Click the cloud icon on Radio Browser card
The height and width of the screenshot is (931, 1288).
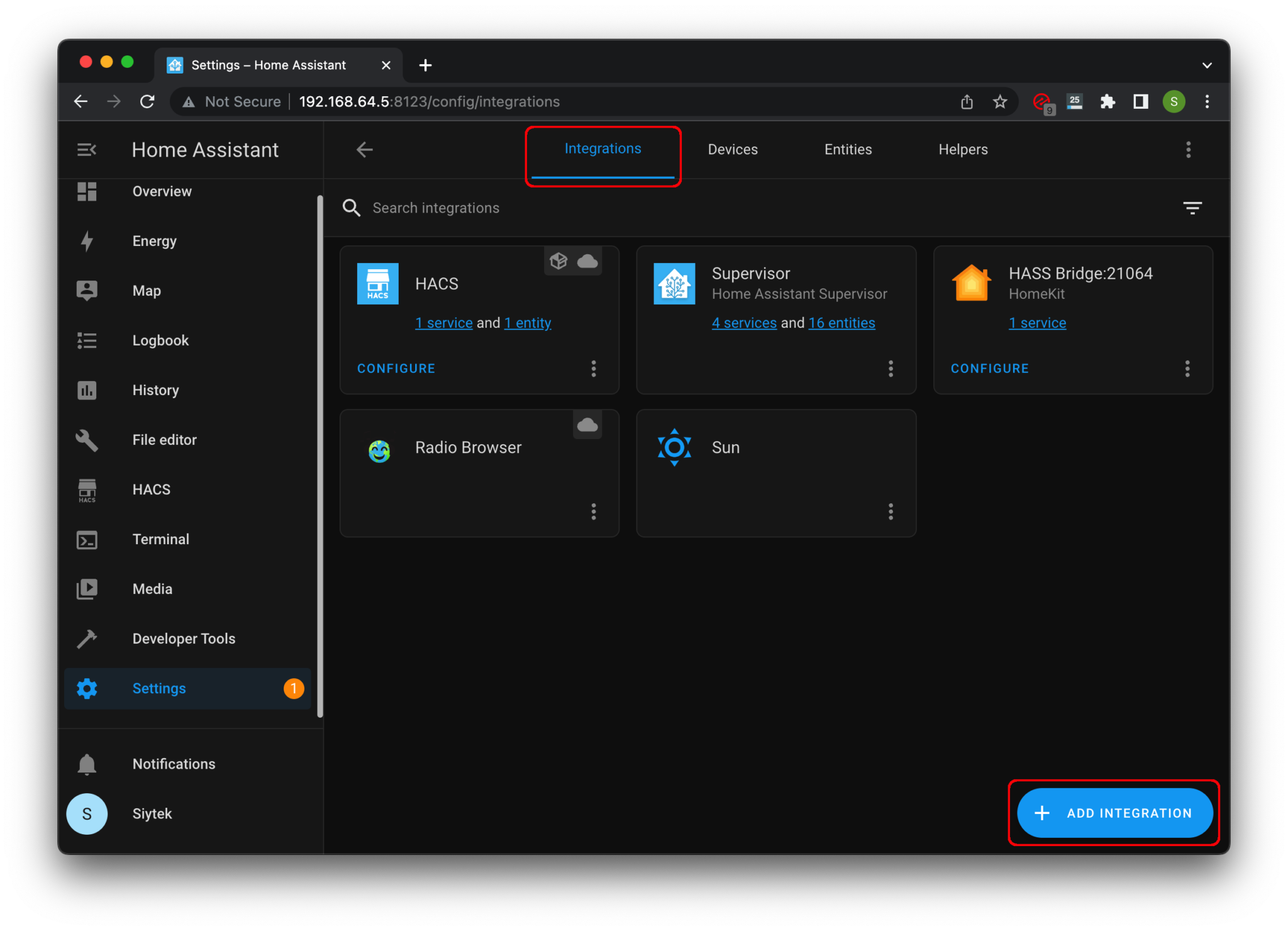tap(587, 425)
